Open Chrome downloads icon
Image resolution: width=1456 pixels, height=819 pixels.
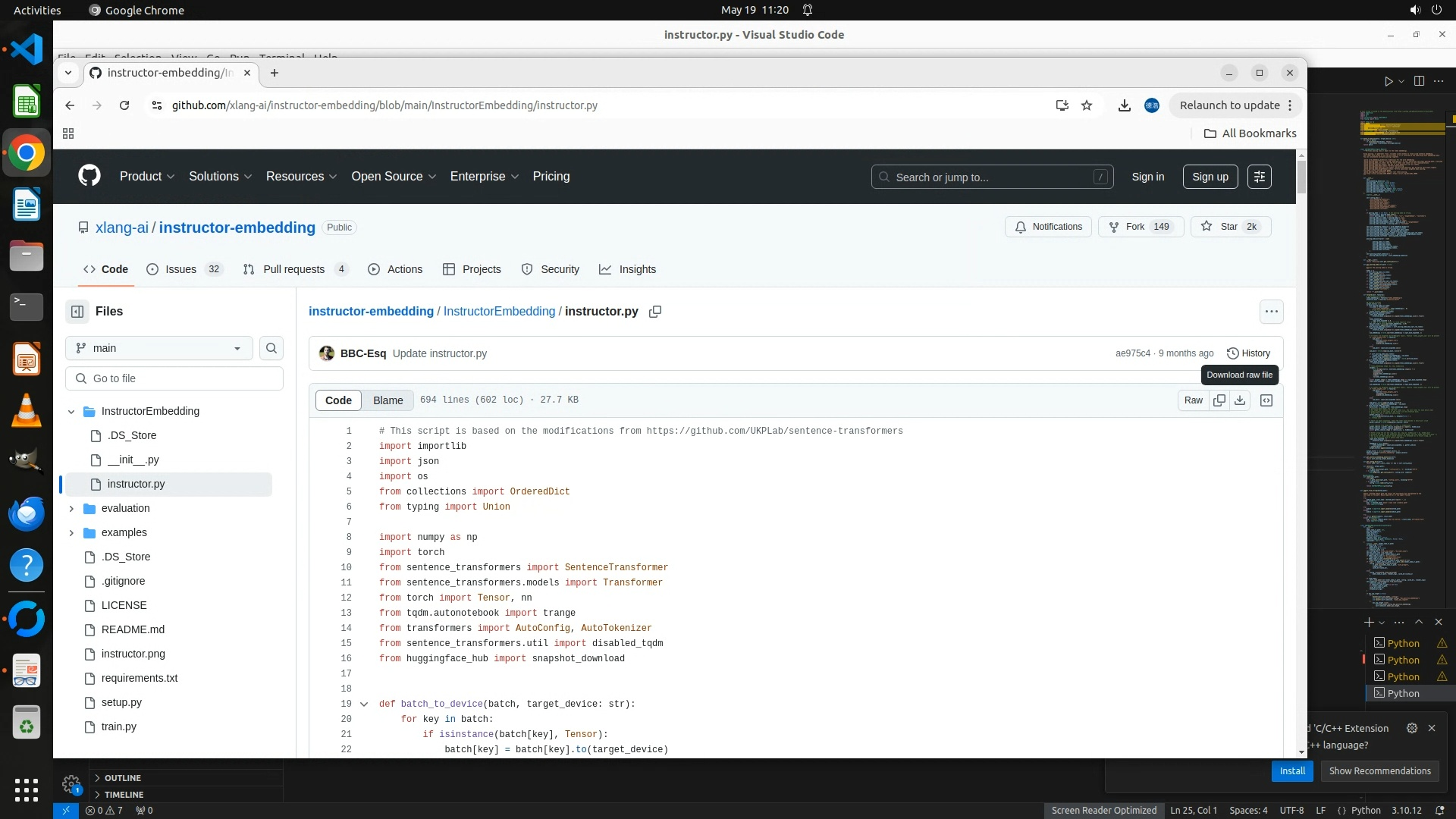coord(1124,105)
